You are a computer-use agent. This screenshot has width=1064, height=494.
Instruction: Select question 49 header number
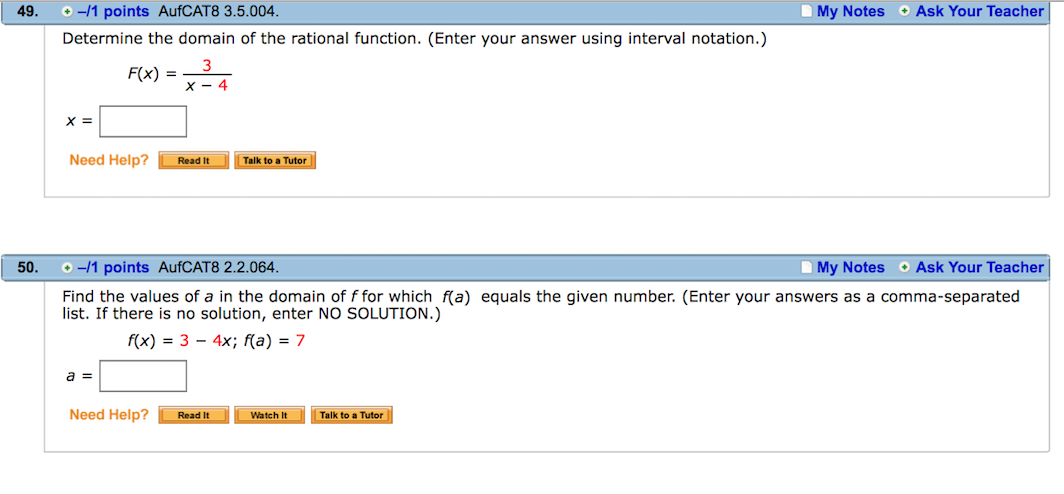point(27,12)
